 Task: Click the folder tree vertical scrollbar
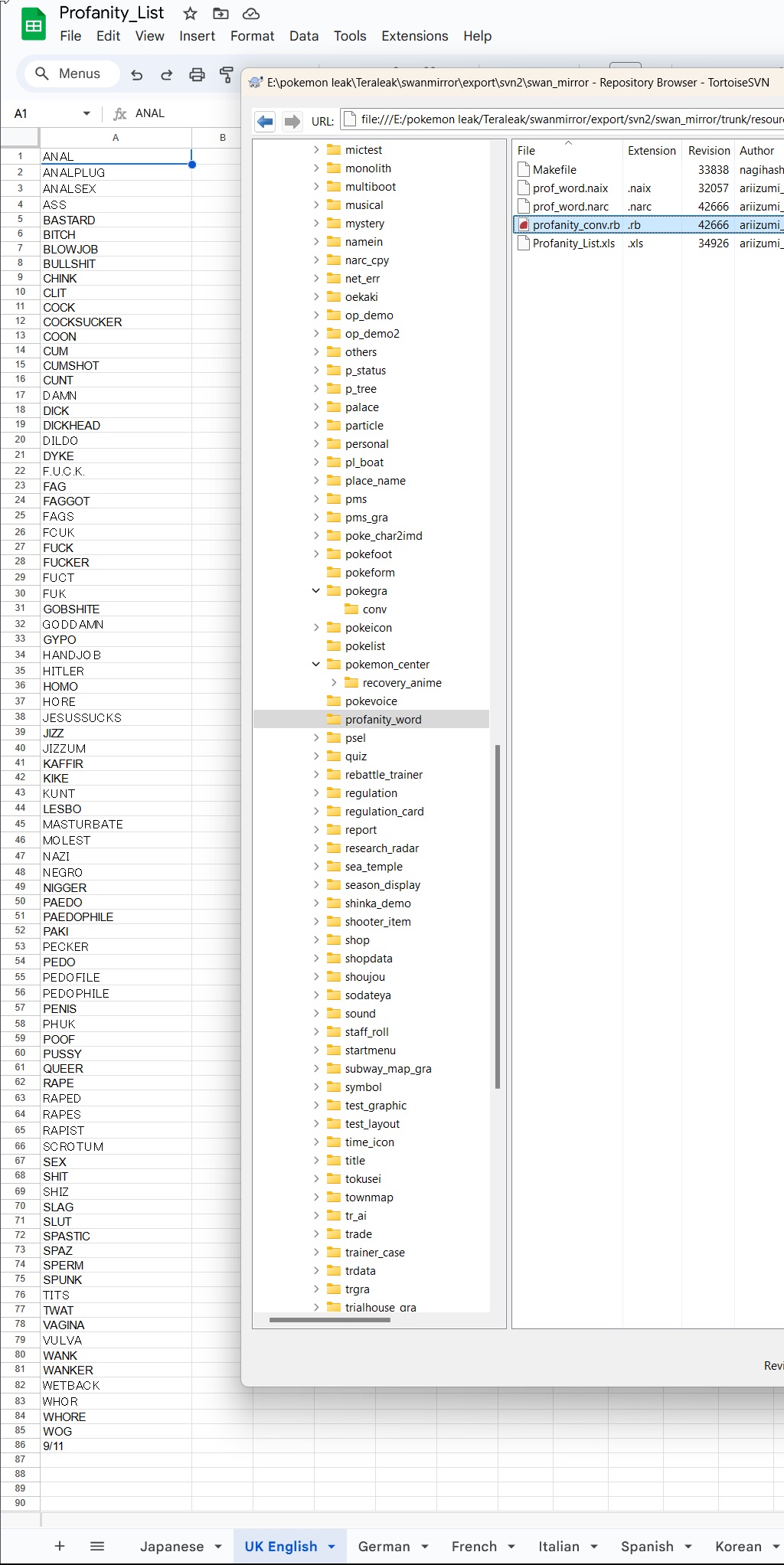[x=498, y=916]
